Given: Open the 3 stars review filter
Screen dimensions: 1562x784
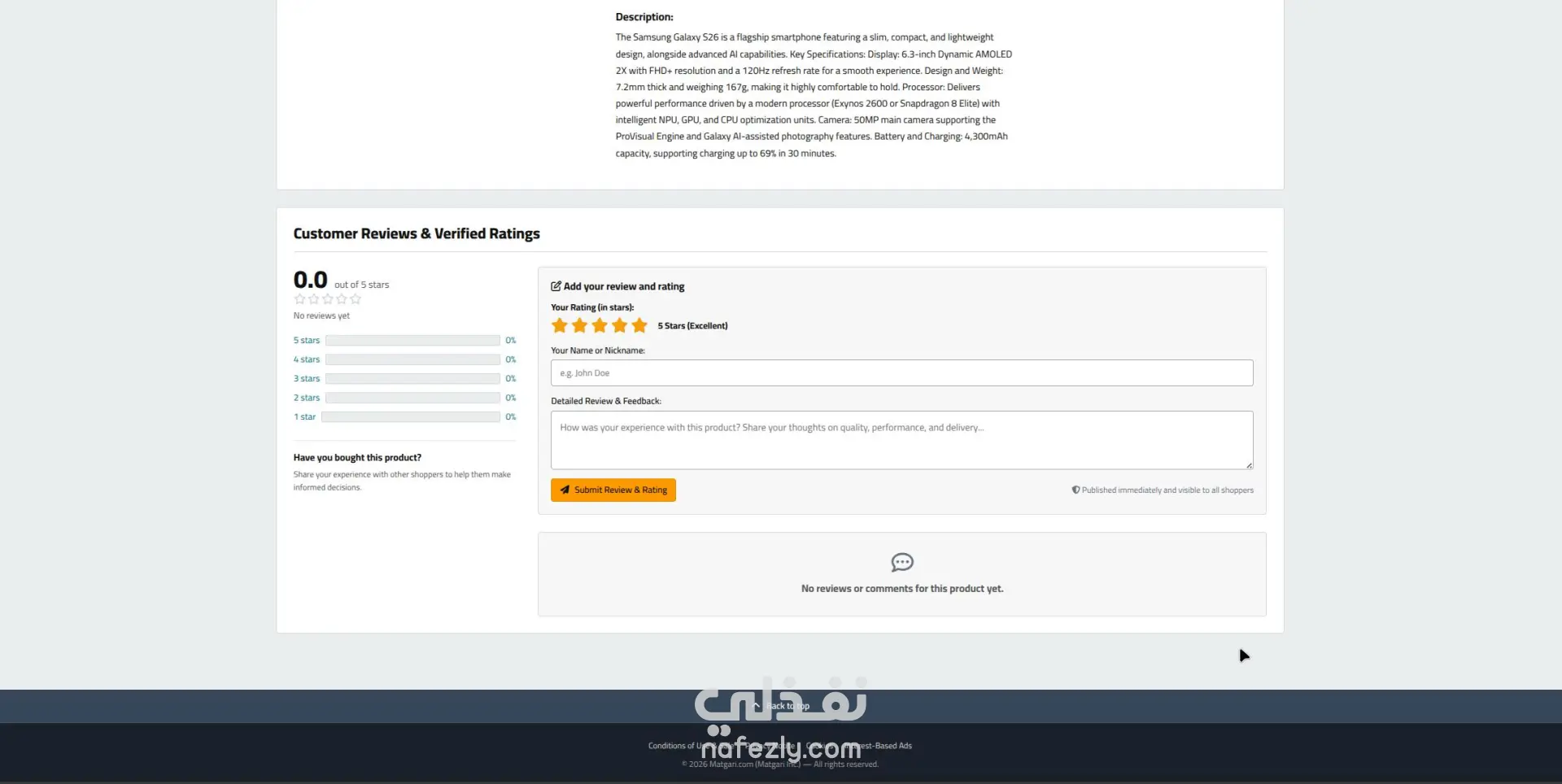Looking at the screenshot, I should [x=307, y=378].
